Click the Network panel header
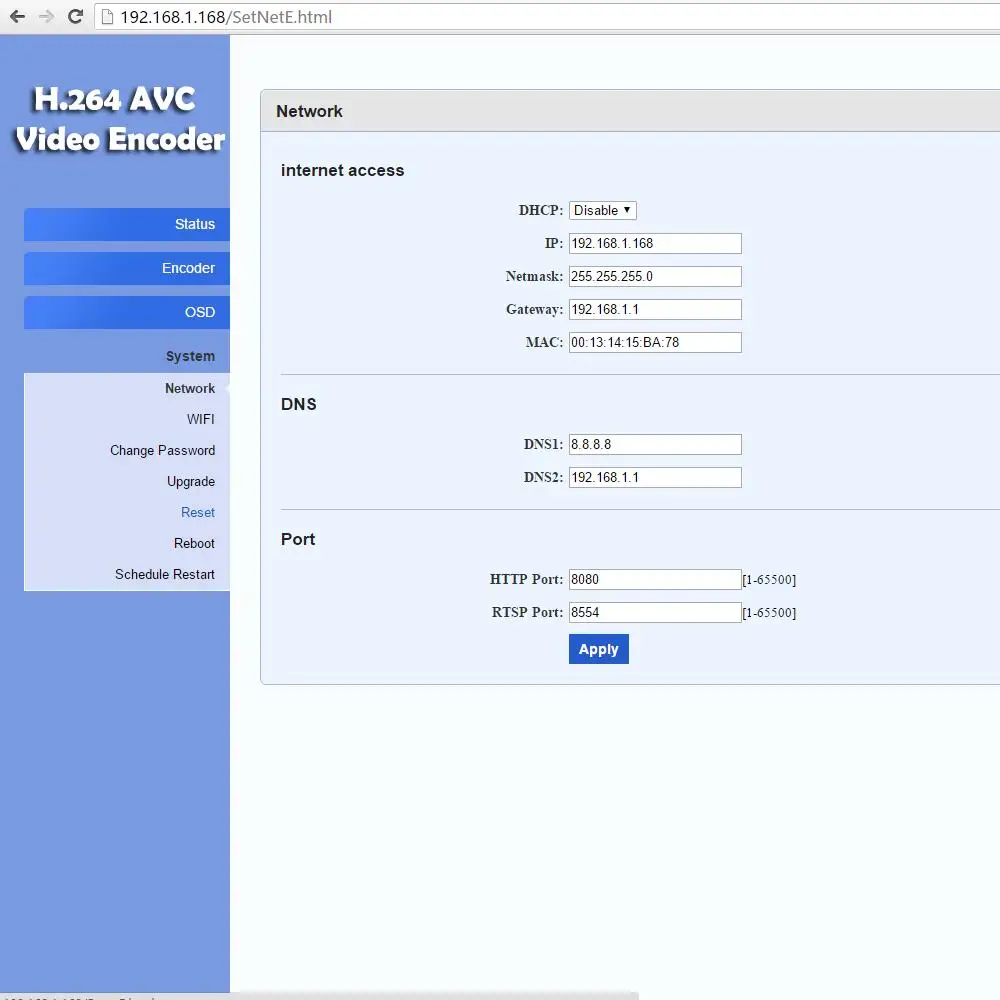Screen dimensions: 1000x1000 click(x=629, y=111)
